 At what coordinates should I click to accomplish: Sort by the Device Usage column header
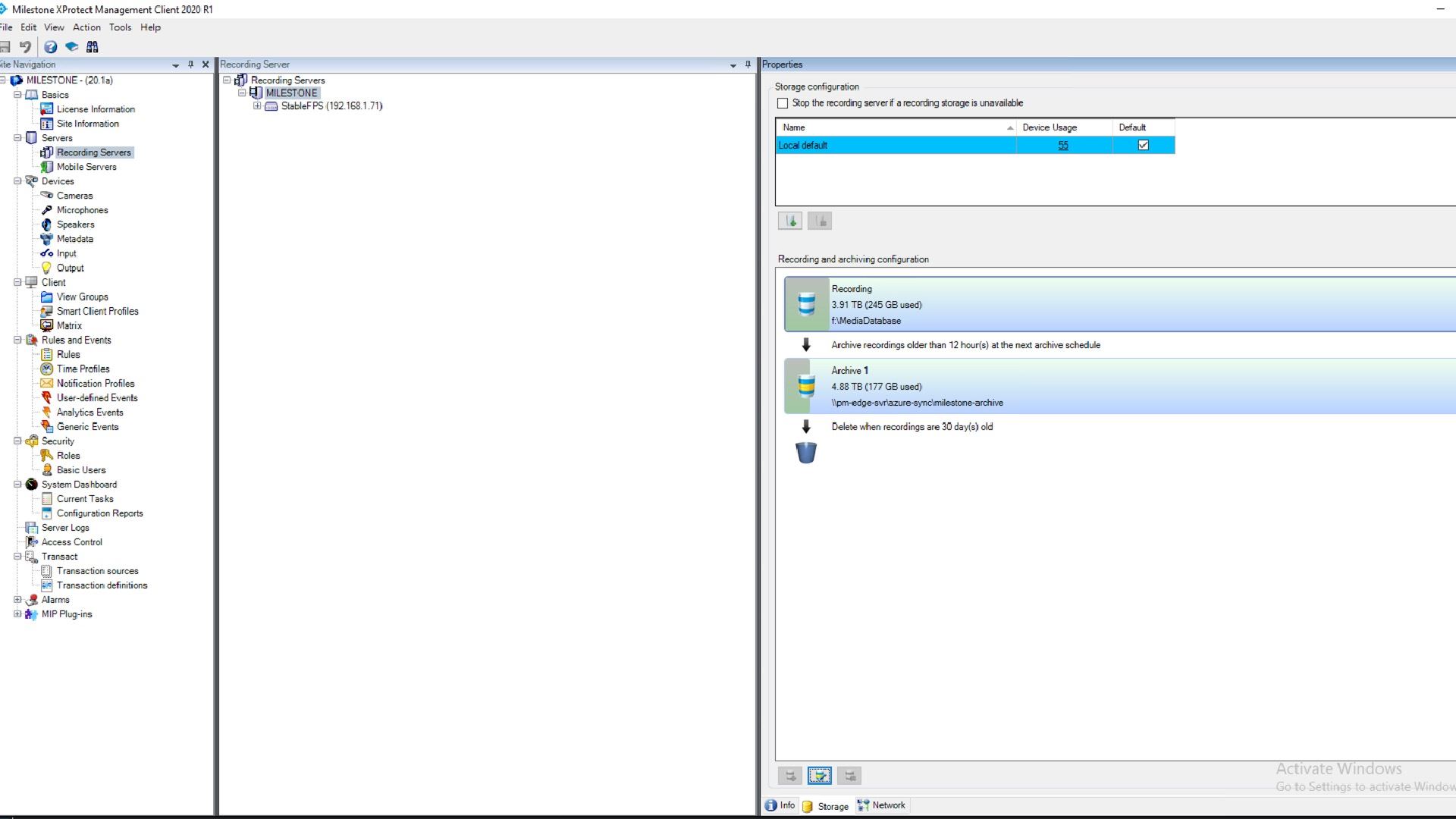(1065, 127)
